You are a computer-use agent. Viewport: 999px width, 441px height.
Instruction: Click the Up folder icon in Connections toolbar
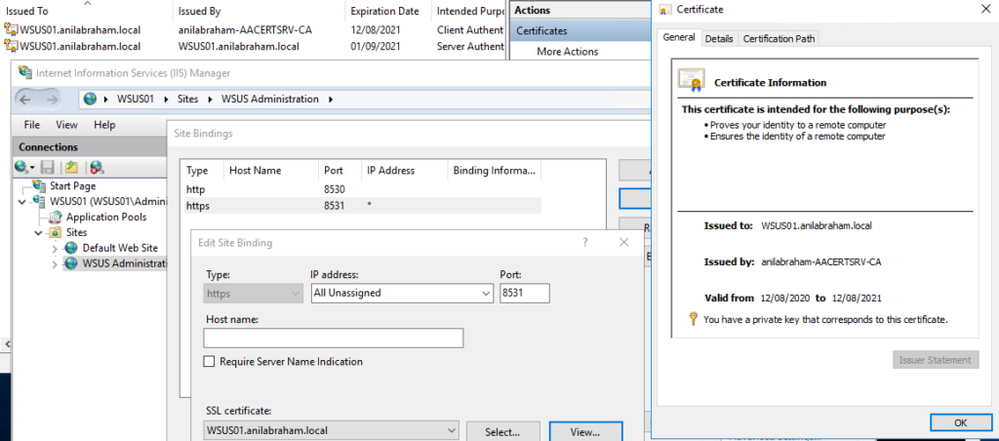coord(70,168)
